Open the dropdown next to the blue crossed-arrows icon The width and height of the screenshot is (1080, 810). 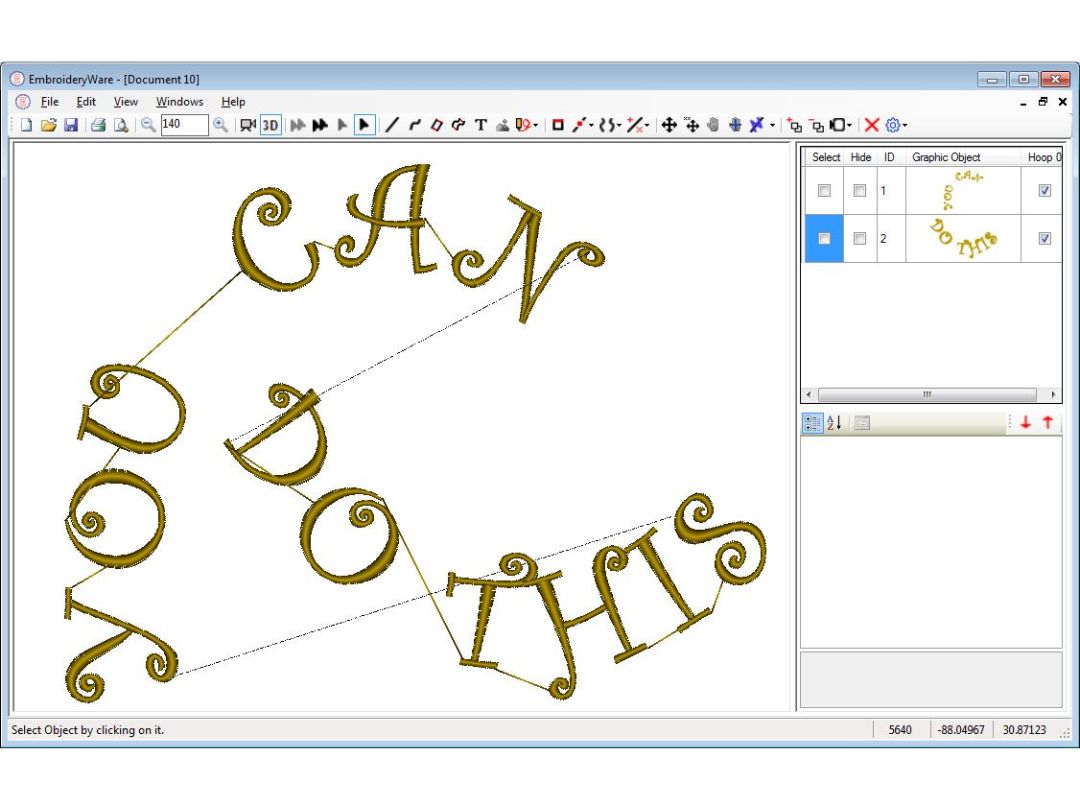tap(772, 125)
